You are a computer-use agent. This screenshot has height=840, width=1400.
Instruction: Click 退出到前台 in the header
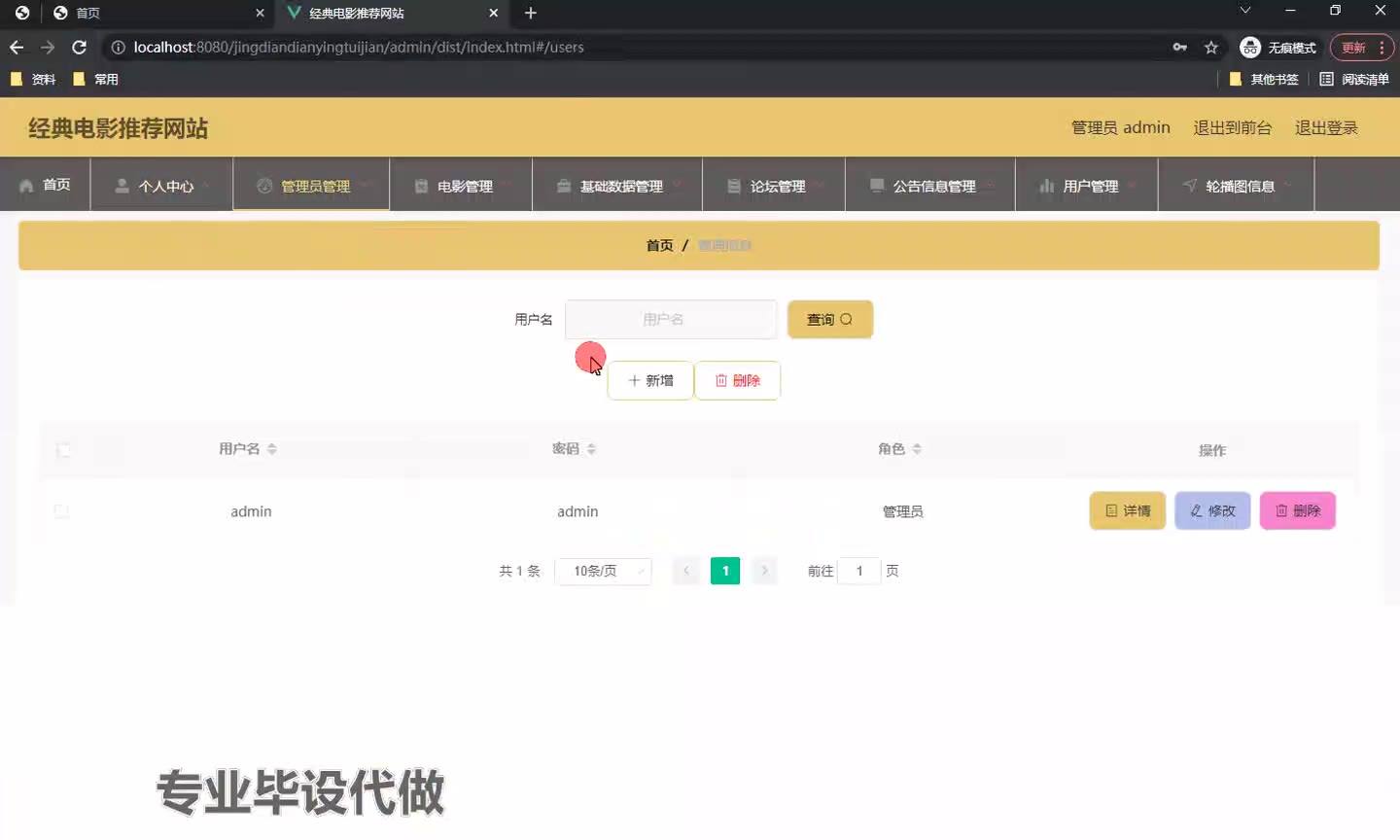coord(1232,127)
